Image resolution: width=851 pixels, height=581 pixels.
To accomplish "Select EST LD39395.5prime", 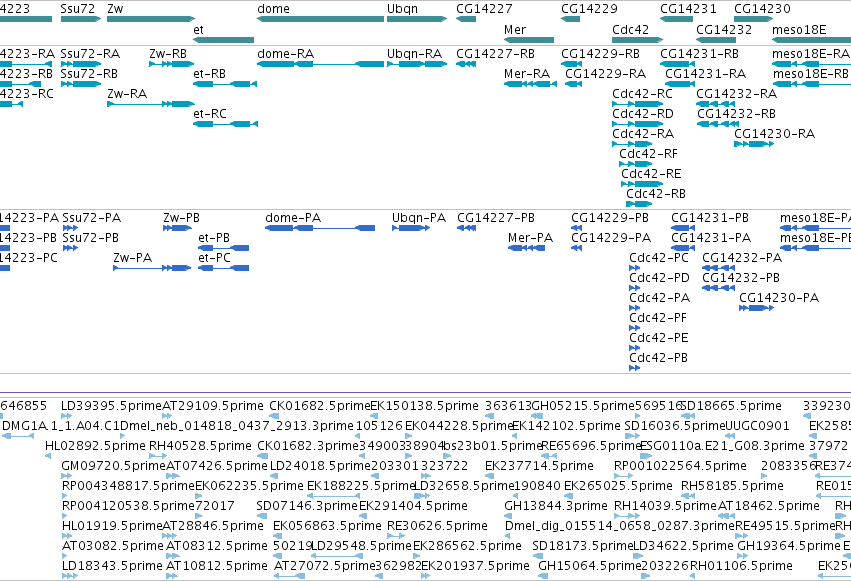I will [x=66, y=416].
